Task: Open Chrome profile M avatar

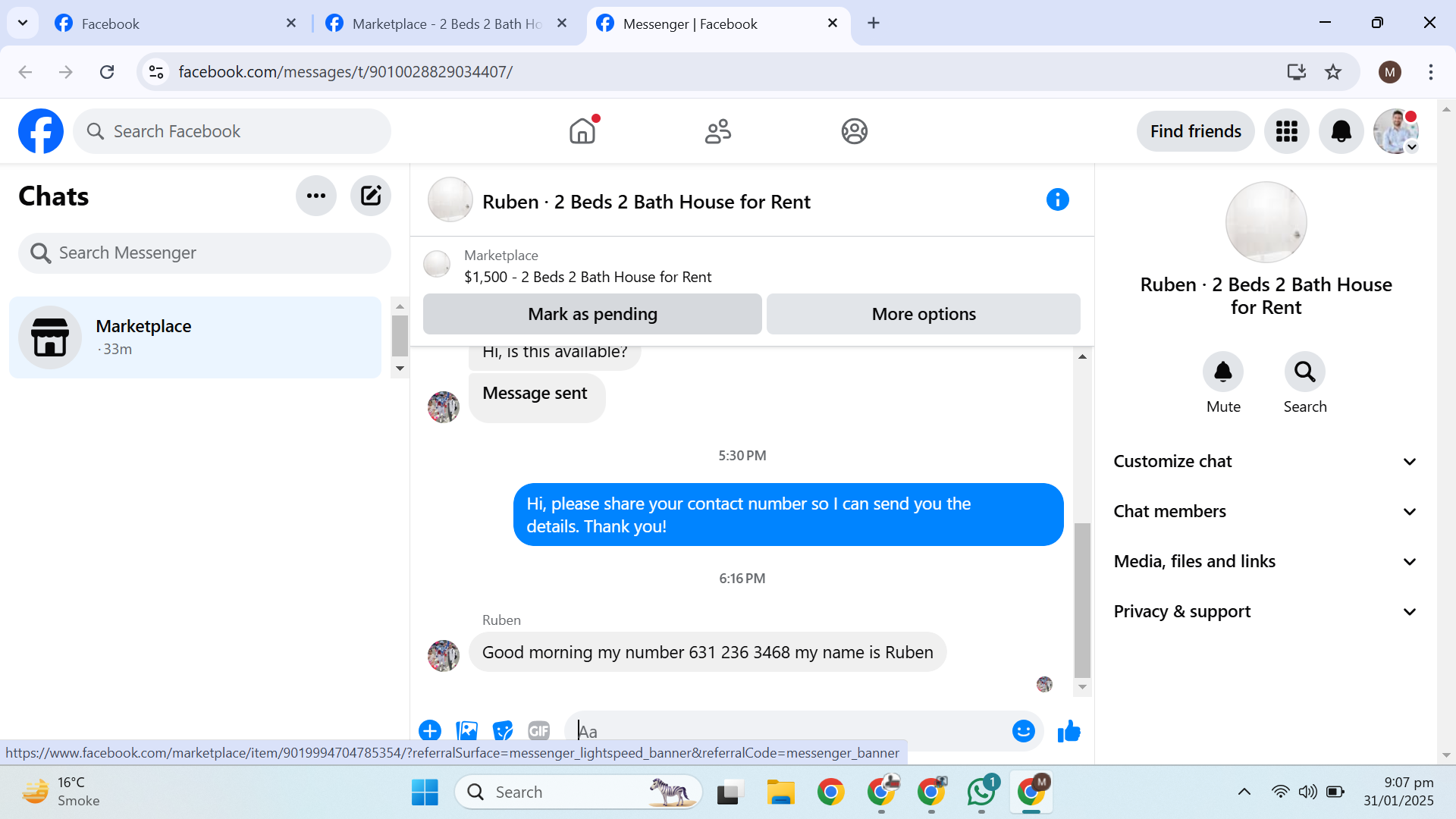Action: pyautogui.click(x=1390, y=72)
